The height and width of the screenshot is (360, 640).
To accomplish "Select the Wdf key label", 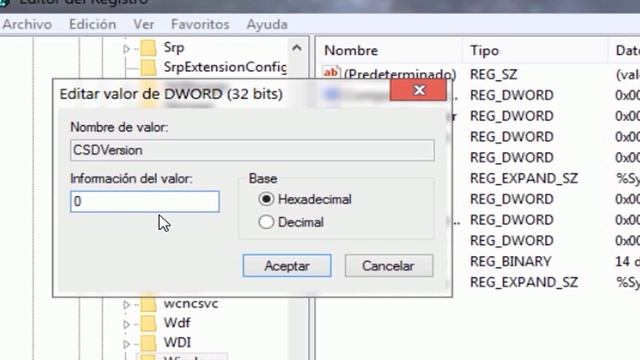I will pos(177,323).
